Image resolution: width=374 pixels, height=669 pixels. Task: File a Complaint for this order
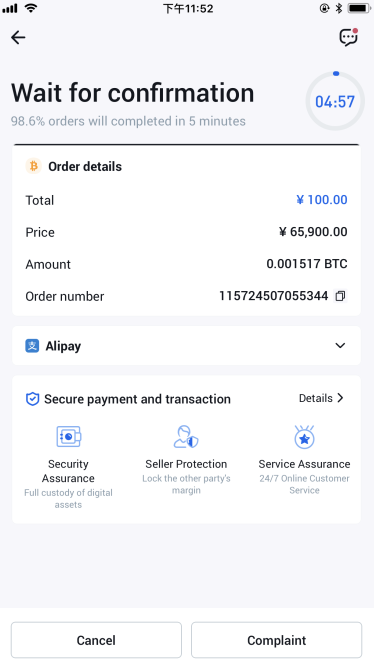tap(276, 640)
